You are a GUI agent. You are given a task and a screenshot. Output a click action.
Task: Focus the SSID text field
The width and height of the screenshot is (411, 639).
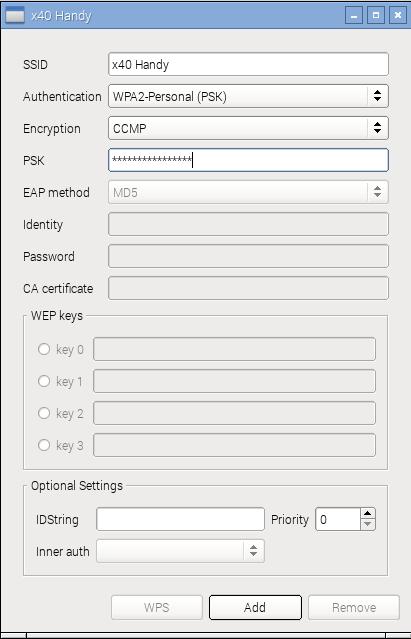click(248, 64)
